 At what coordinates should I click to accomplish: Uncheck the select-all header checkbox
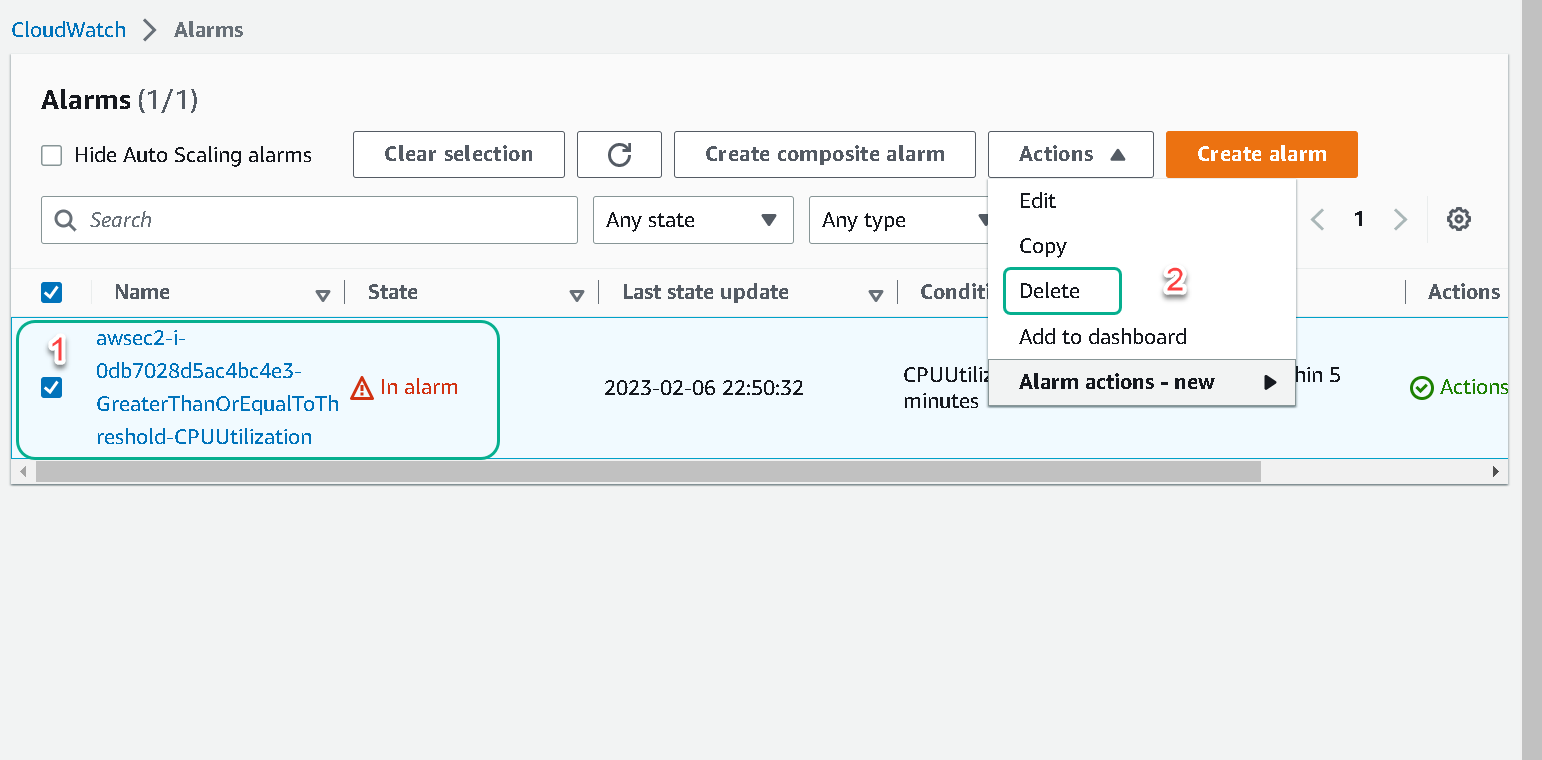pyautogui.click(x=51, y=292)
